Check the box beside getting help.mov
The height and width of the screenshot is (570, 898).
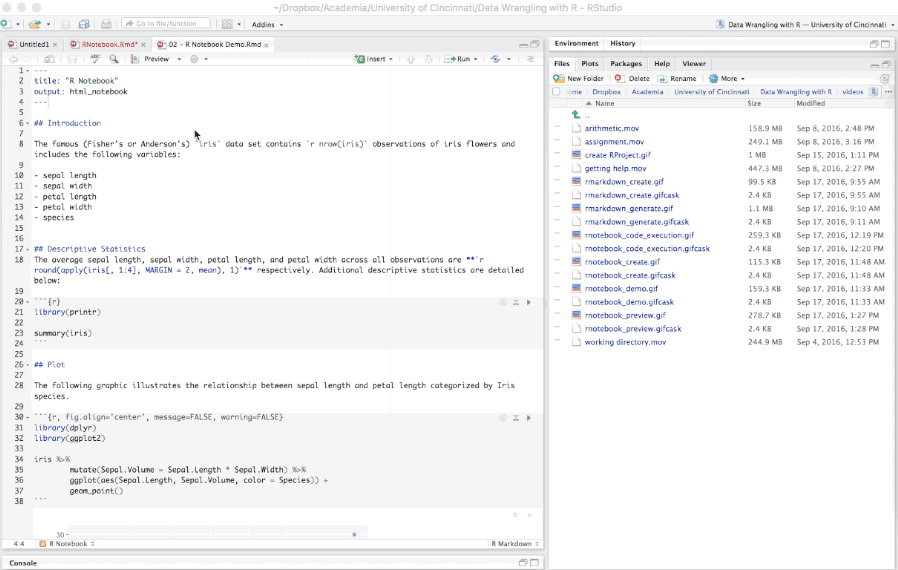(x=557, y=168)
